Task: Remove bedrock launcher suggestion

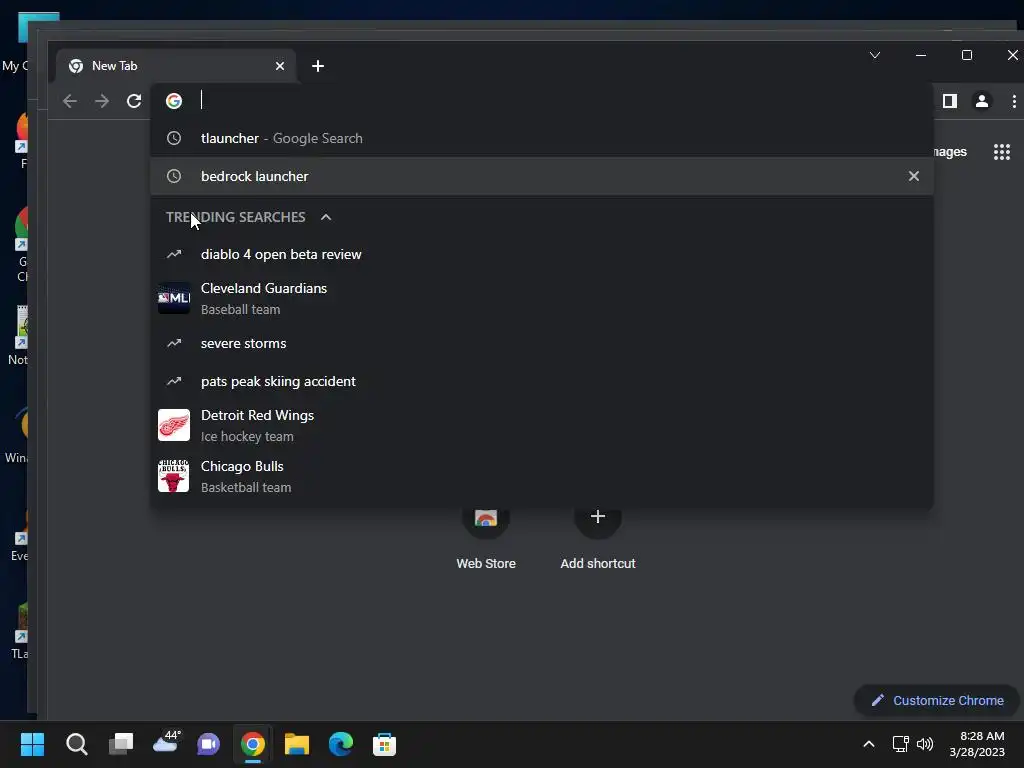Action: tap(914, 176)
